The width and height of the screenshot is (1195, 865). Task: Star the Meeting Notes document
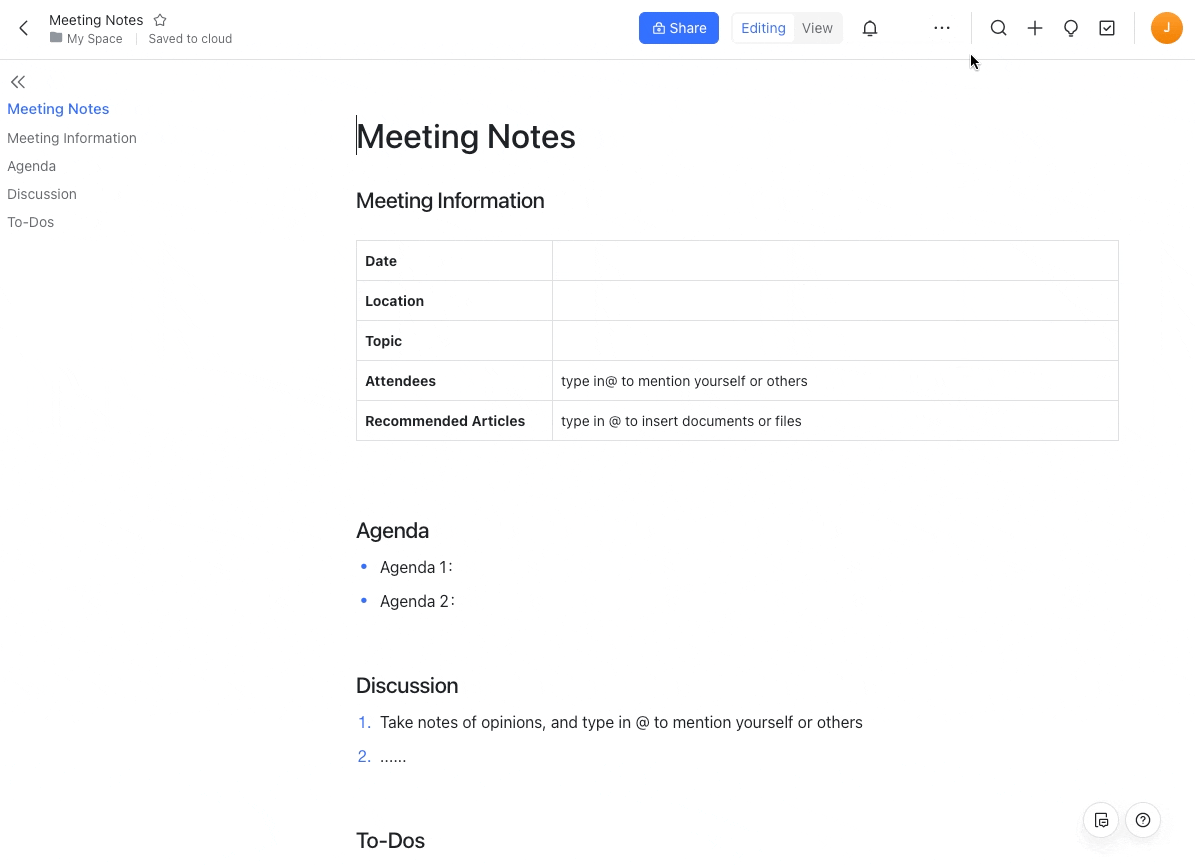click(x=160, y=20)
